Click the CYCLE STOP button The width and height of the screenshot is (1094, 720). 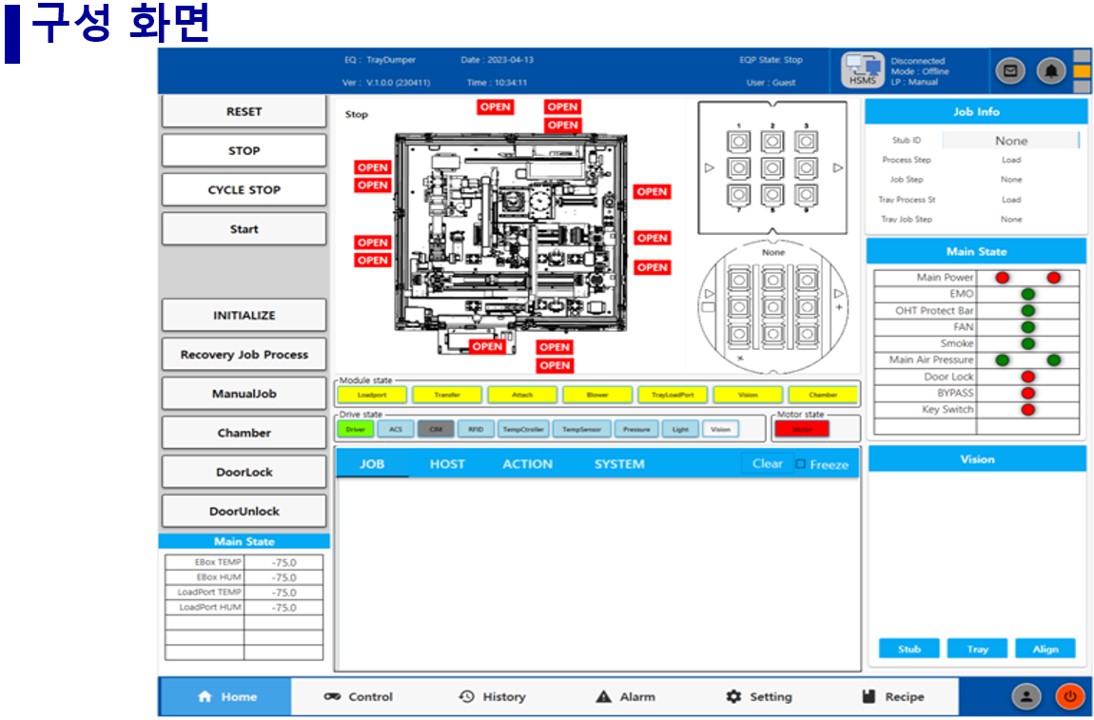click(244, 190)
